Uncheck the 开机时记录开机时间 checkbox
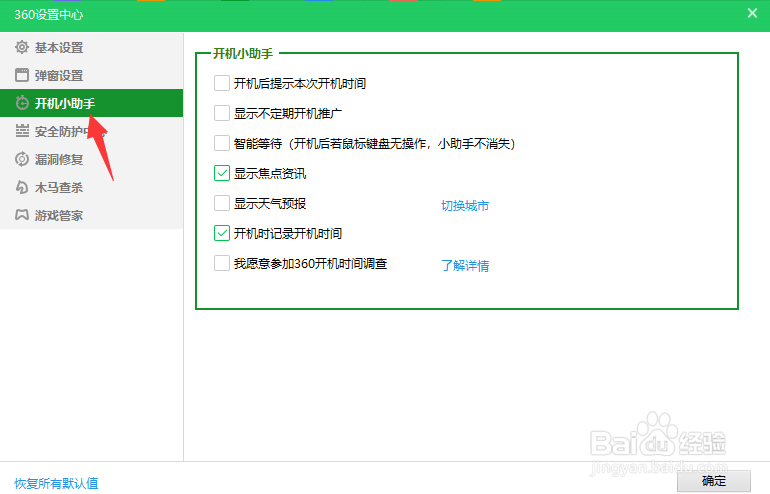 pos(222,233)
